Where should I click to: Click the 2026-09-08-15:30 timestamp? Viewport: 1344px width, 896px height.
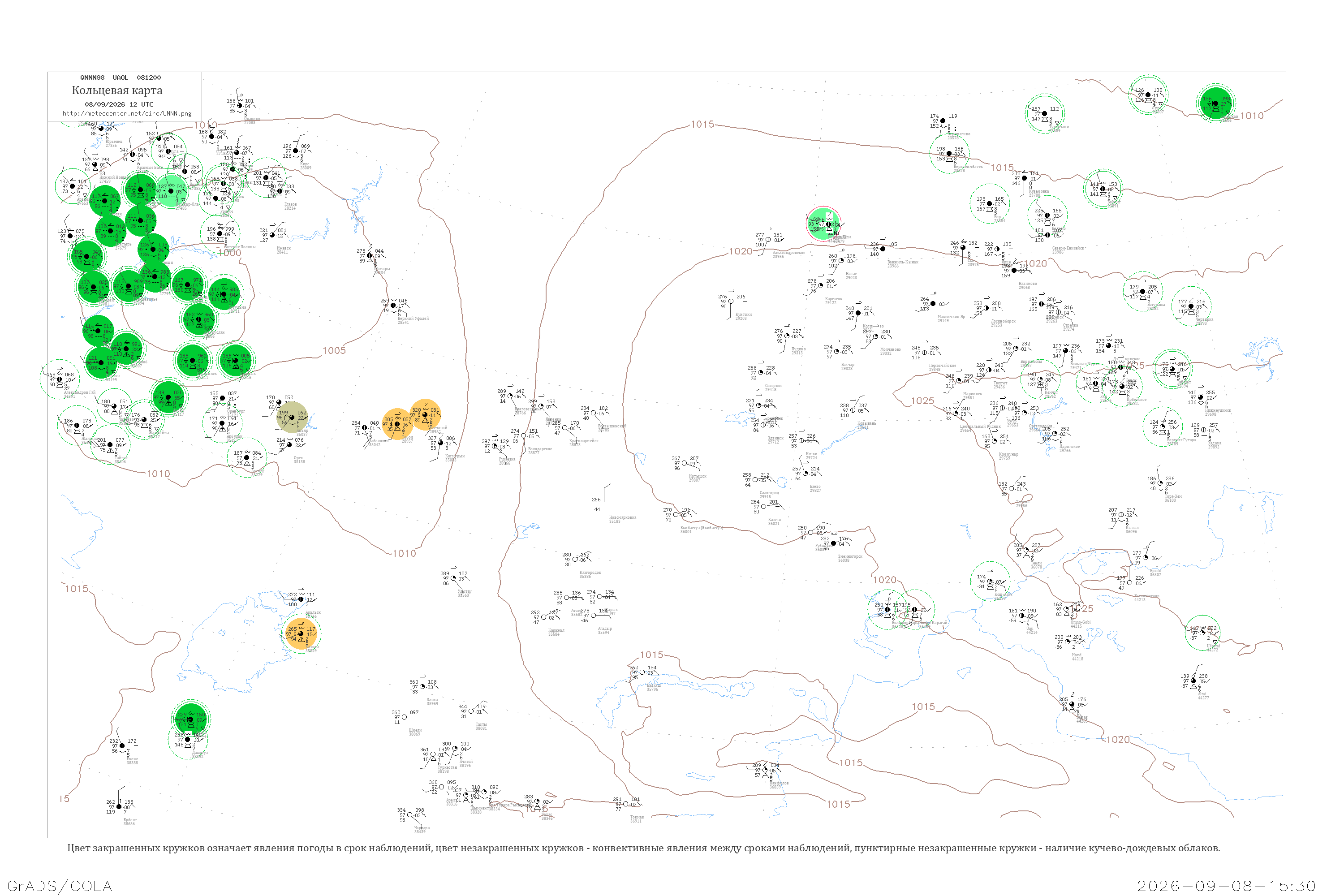(x=1226, y=886)
